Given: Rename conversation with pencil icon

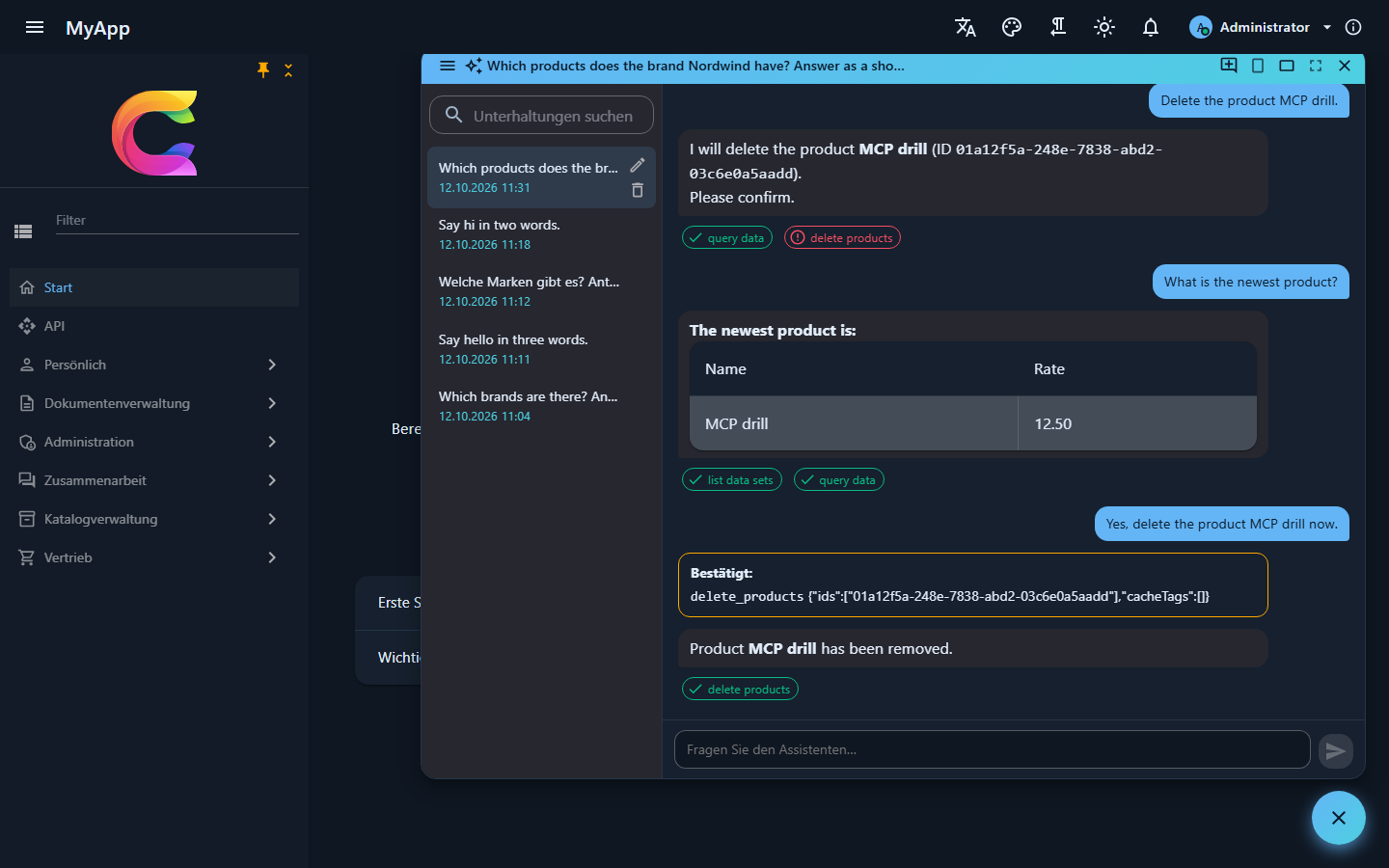Looking at the screenshot, I should tap(638, 165).
